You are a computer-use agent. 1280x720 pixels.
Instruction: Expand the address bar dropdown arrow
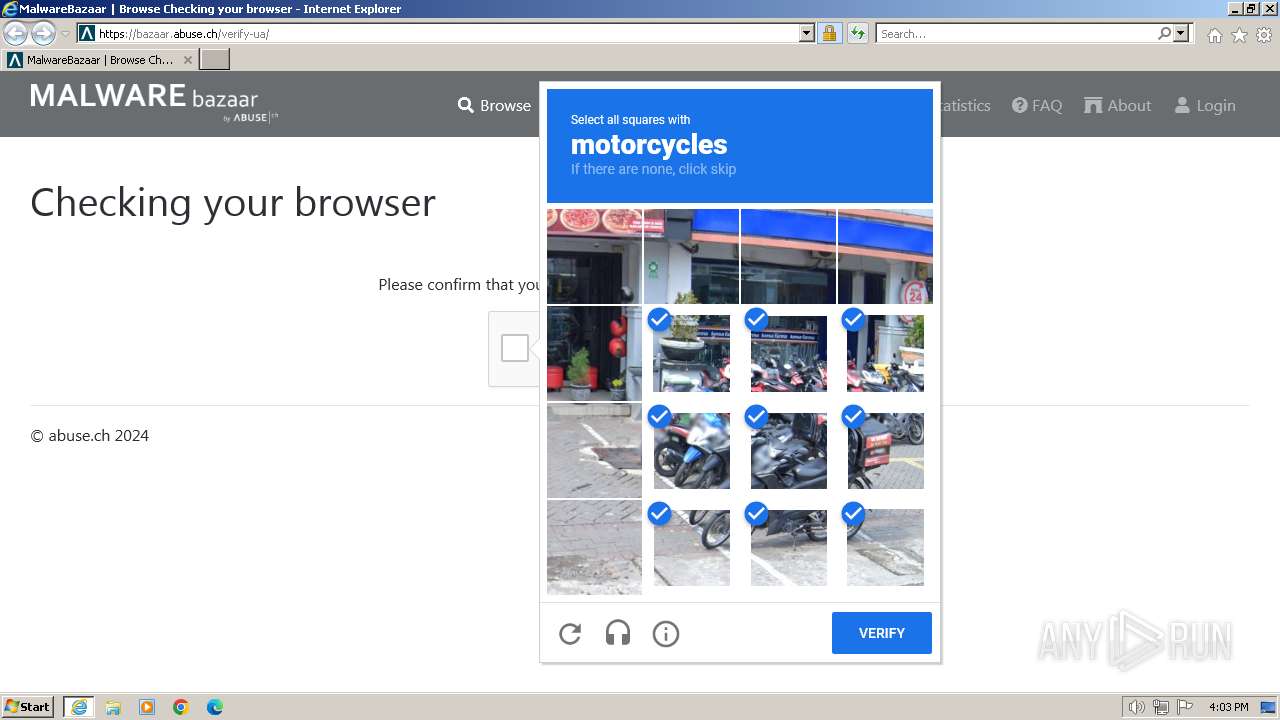pos(807,33)
